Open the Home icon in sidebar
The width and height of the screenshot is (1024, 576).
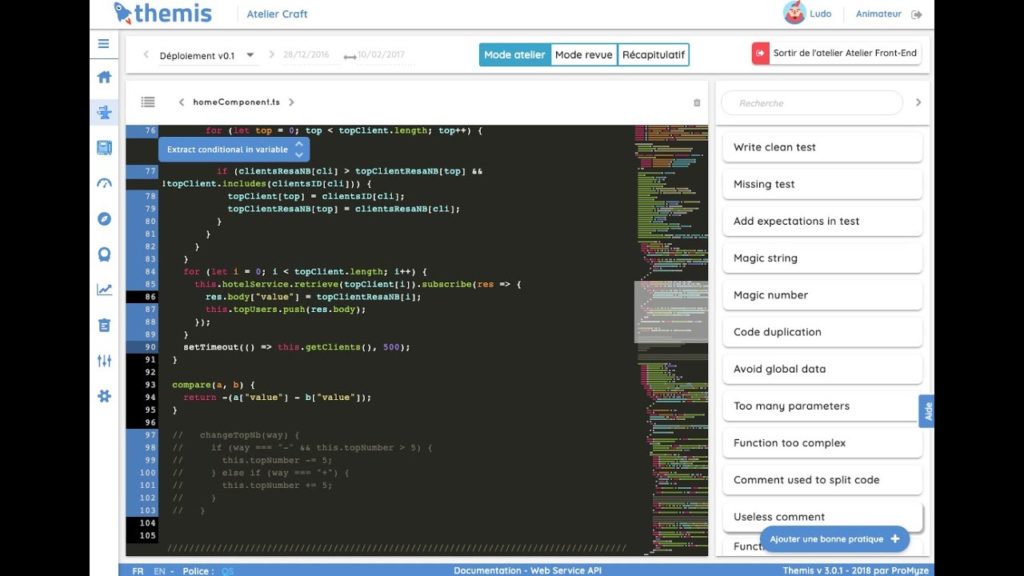click(104, 76)
